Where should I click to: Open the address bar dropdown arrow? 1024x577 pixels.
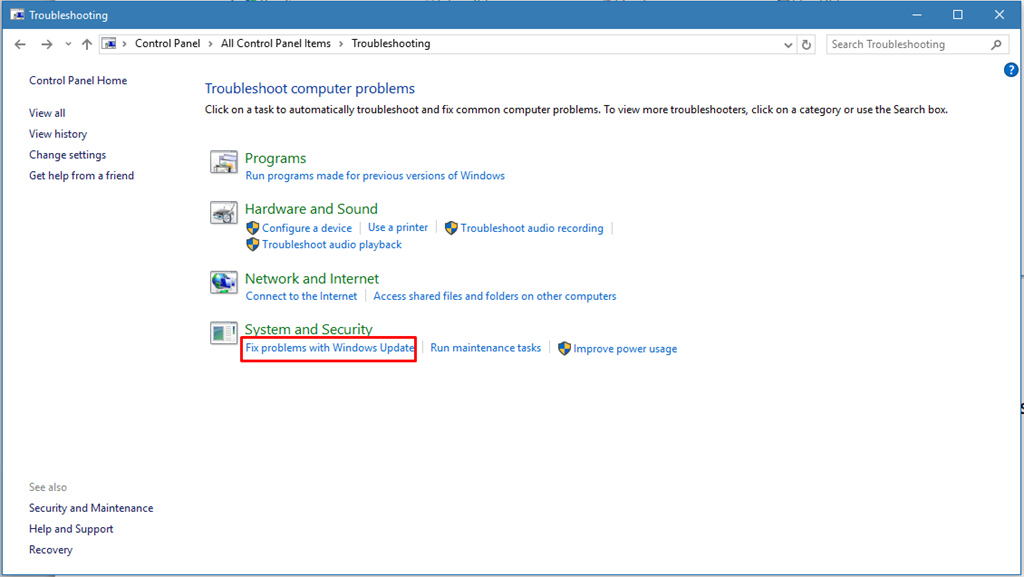point(788,44)
